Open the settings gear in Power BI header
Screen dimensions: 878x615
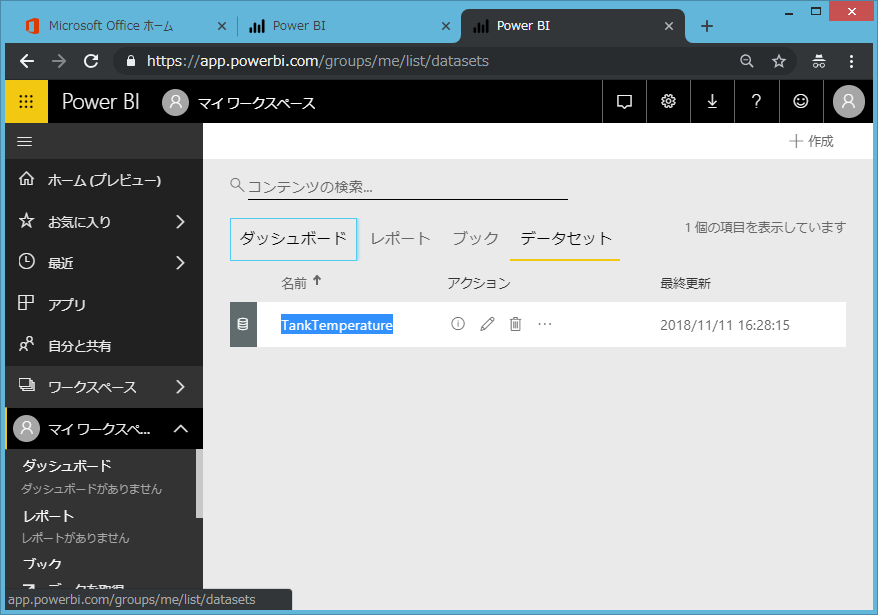(668, 101)
